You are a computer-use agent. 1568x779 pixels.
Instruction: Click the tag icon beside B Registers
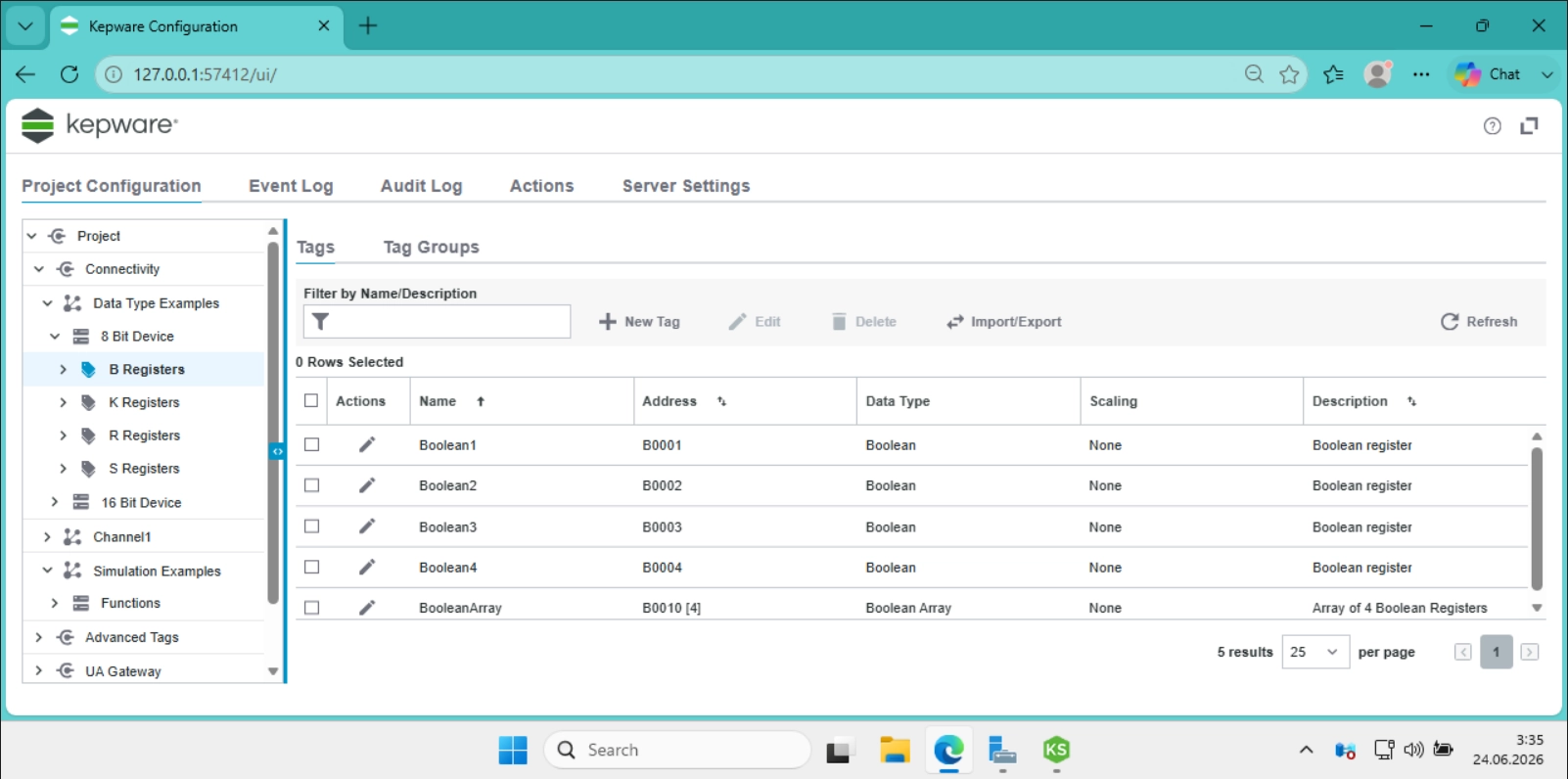click(x=88, y=369)
